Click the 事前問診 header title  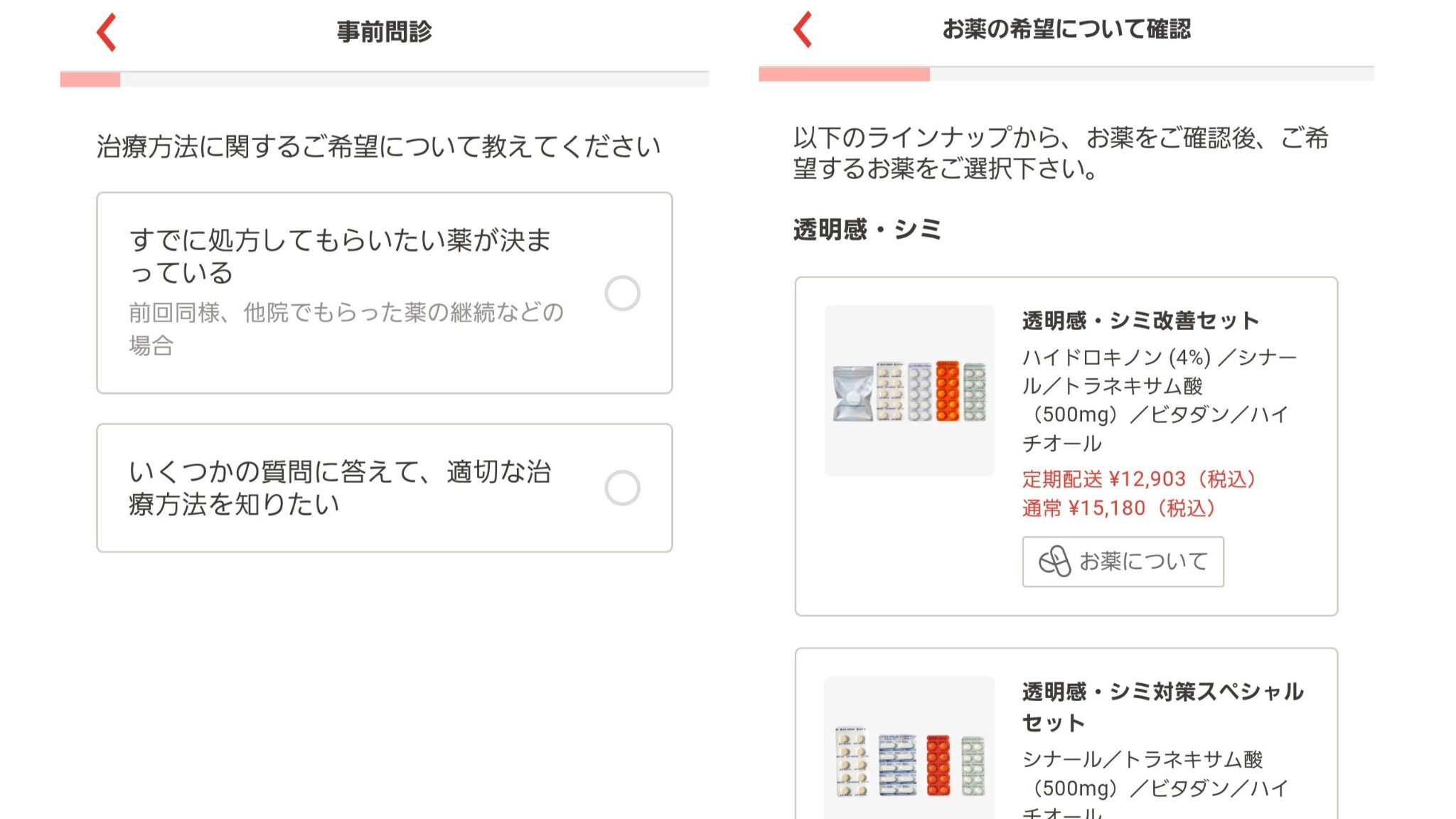(x=384, y=32)
